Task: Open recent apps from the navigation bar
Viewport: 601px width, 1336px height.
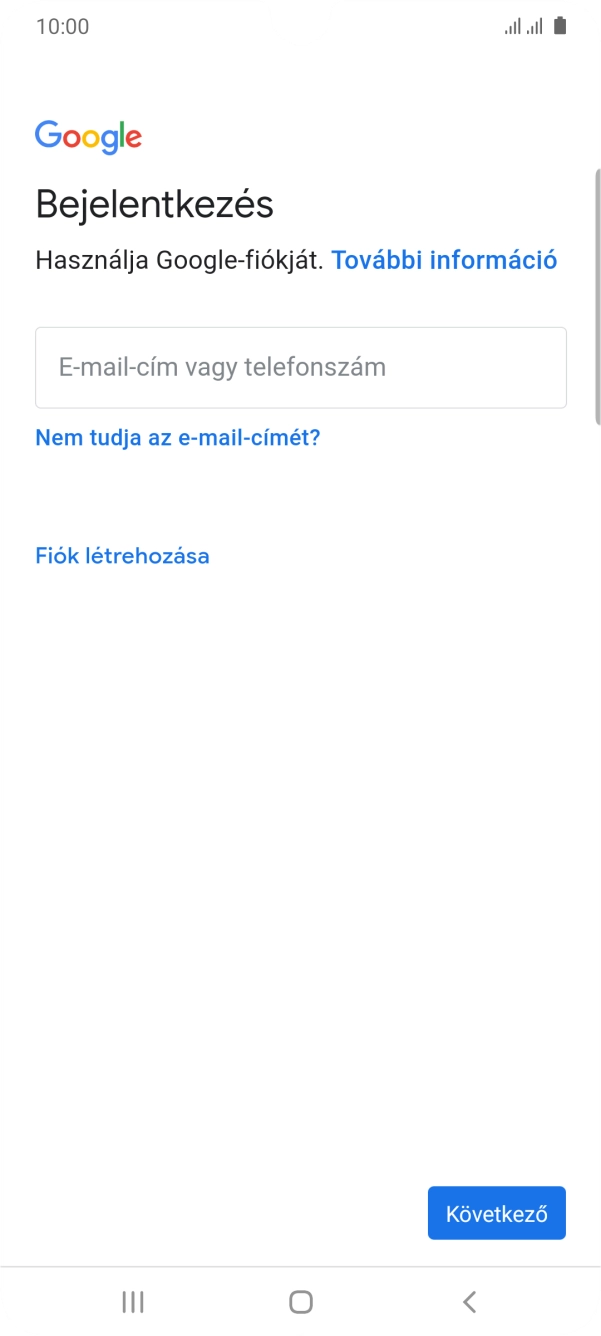Action: pyautogui.click(x=131, y=1302)
